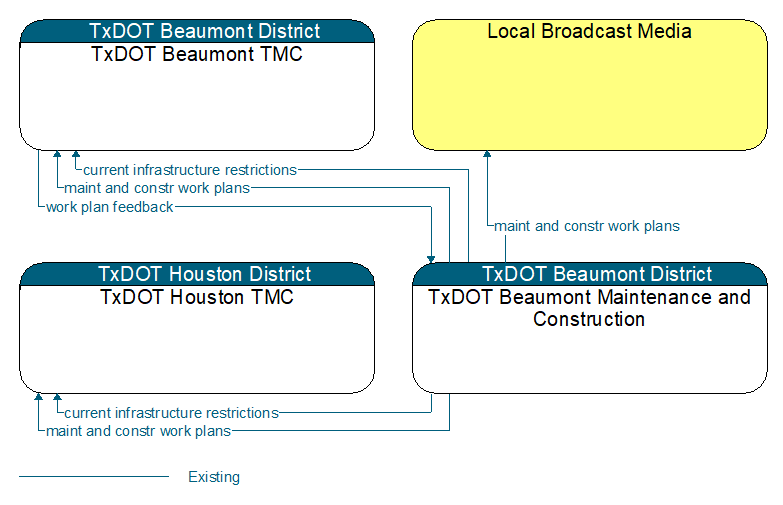Click 'maint and constr work plans' label under Beaumont TMC
Image resolution: width=783 pixels, height=505 pixels.
(x=157, y=188)
